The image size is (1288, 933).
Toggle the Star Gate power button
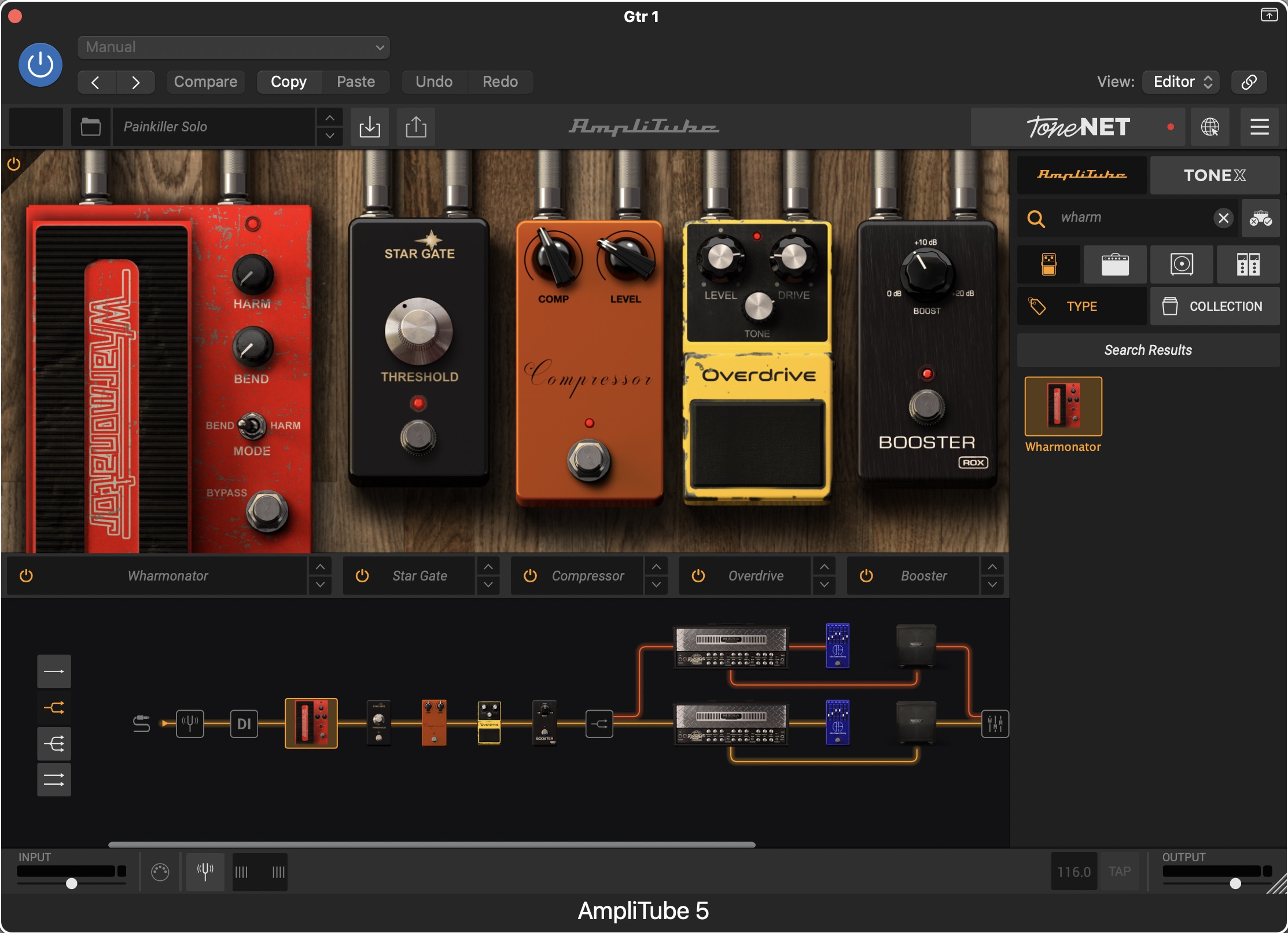(x=362, y=576)
